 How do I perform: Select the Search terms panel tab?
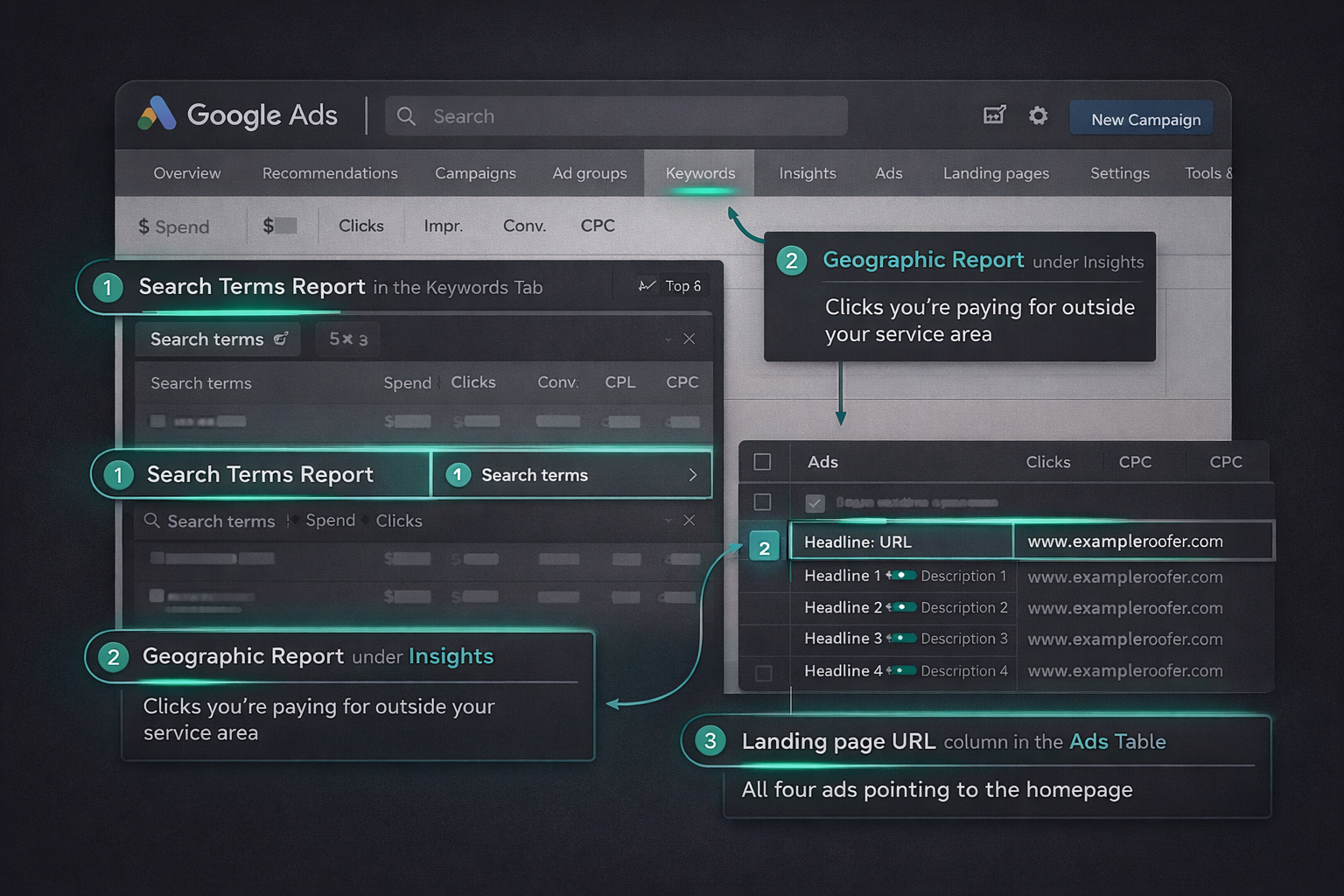[218, 339]
